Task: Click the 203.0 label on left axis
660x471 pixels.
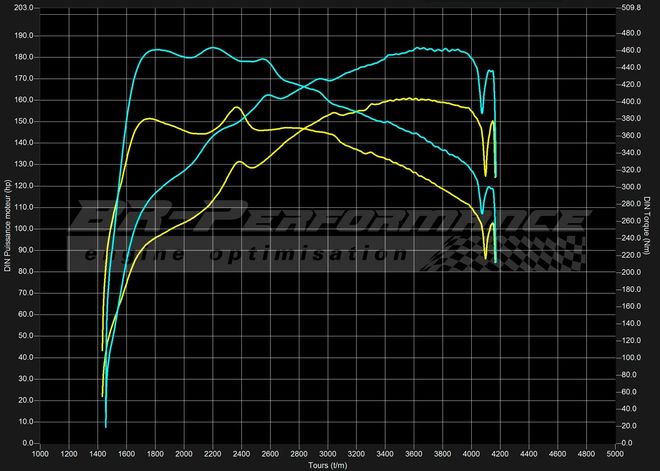Action: [22, 7]
